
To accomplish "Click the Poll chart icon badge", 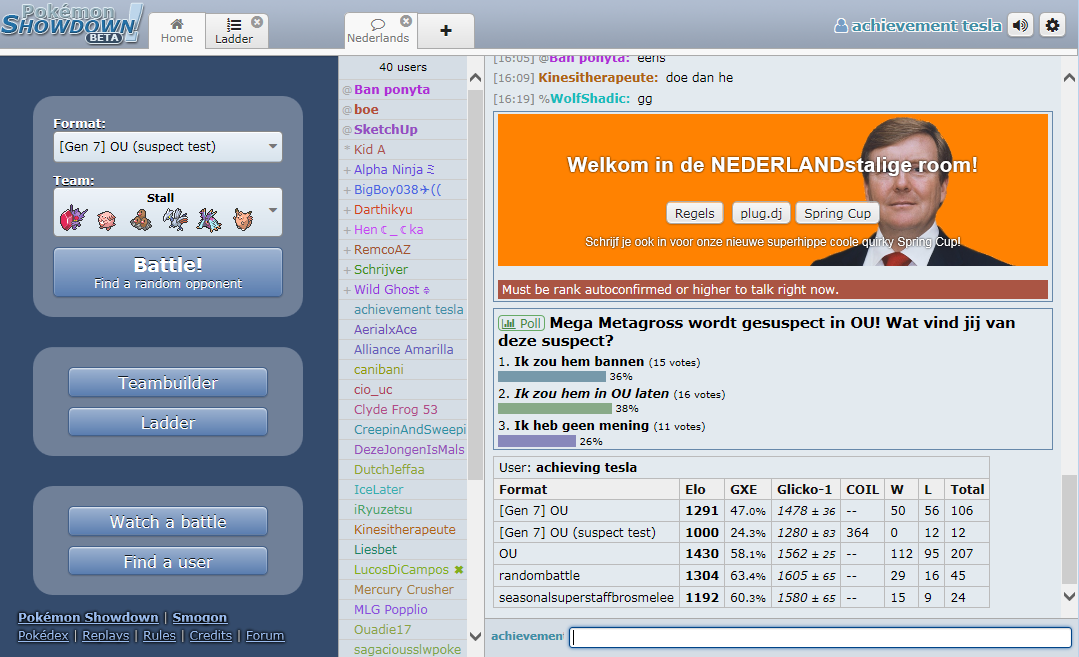I will pos(520,323).
